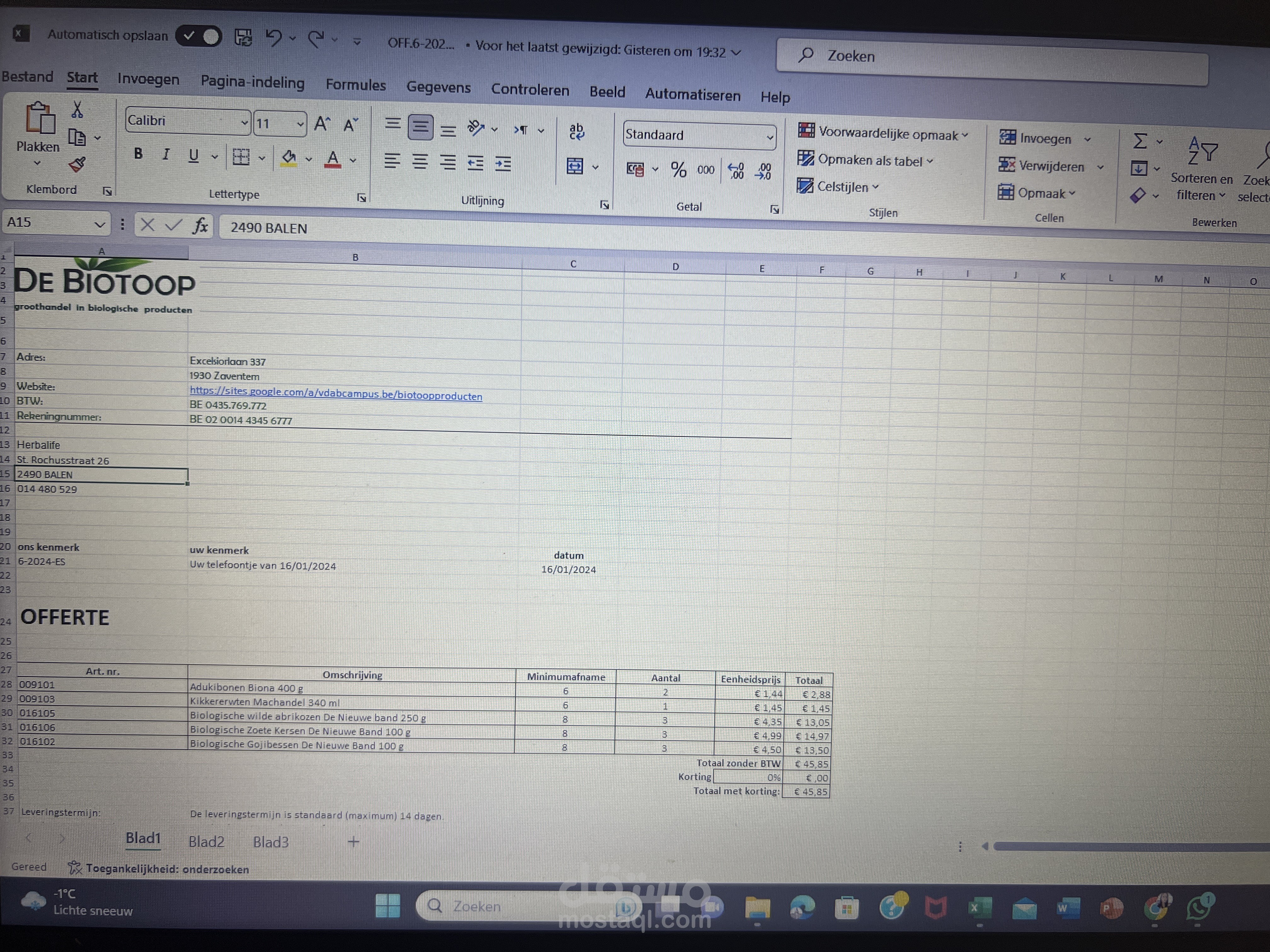Screen dimensions: 1270x952
Task: Switch to the Controleren tab
Action: (530, 90)
